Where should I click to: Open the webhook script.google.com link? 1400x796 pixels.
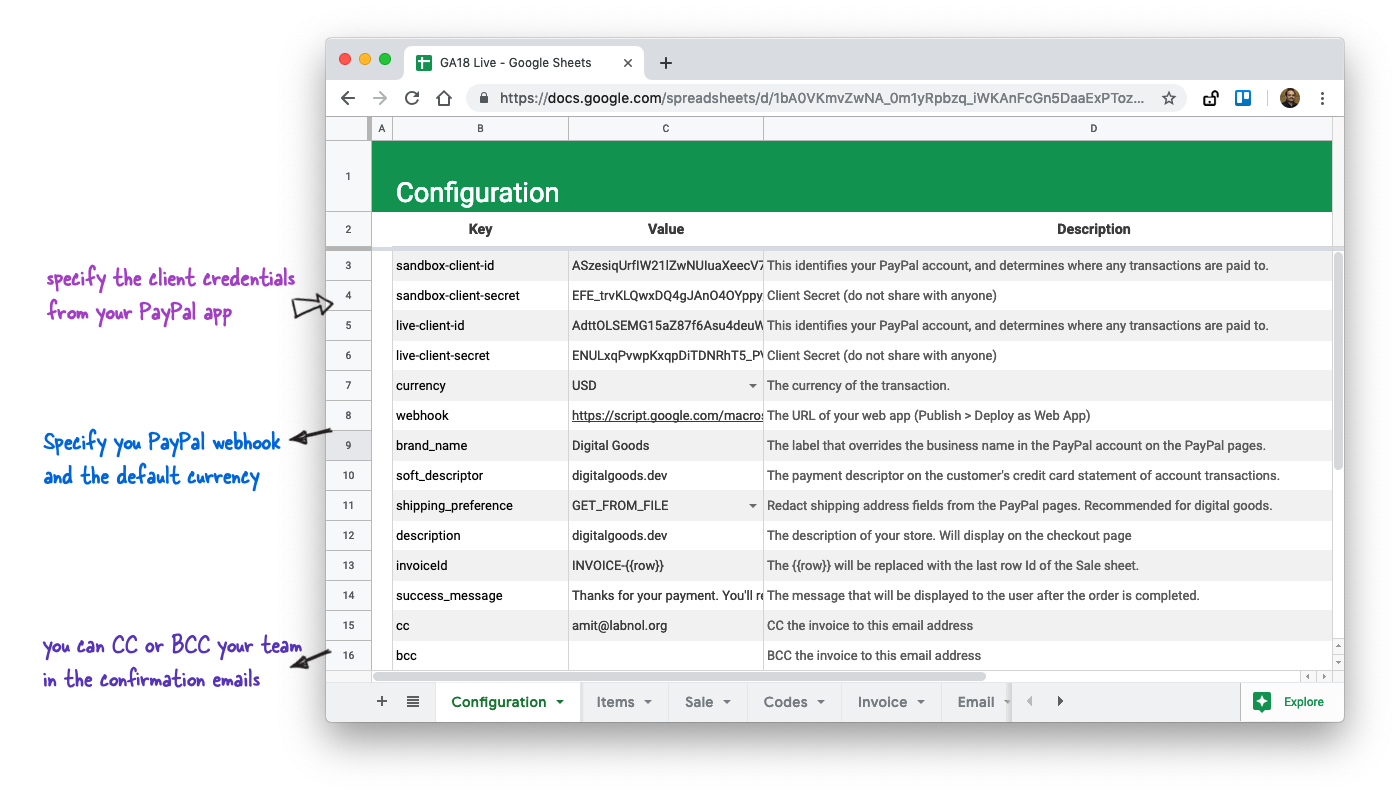(667, 416)
